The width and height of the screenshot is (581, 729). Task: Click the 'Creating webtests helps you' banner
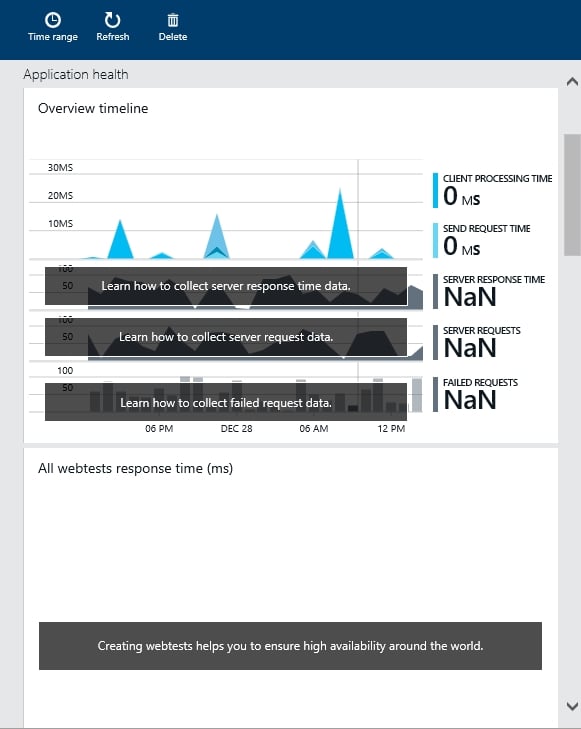pyautogui.click(x=290, y=646)
